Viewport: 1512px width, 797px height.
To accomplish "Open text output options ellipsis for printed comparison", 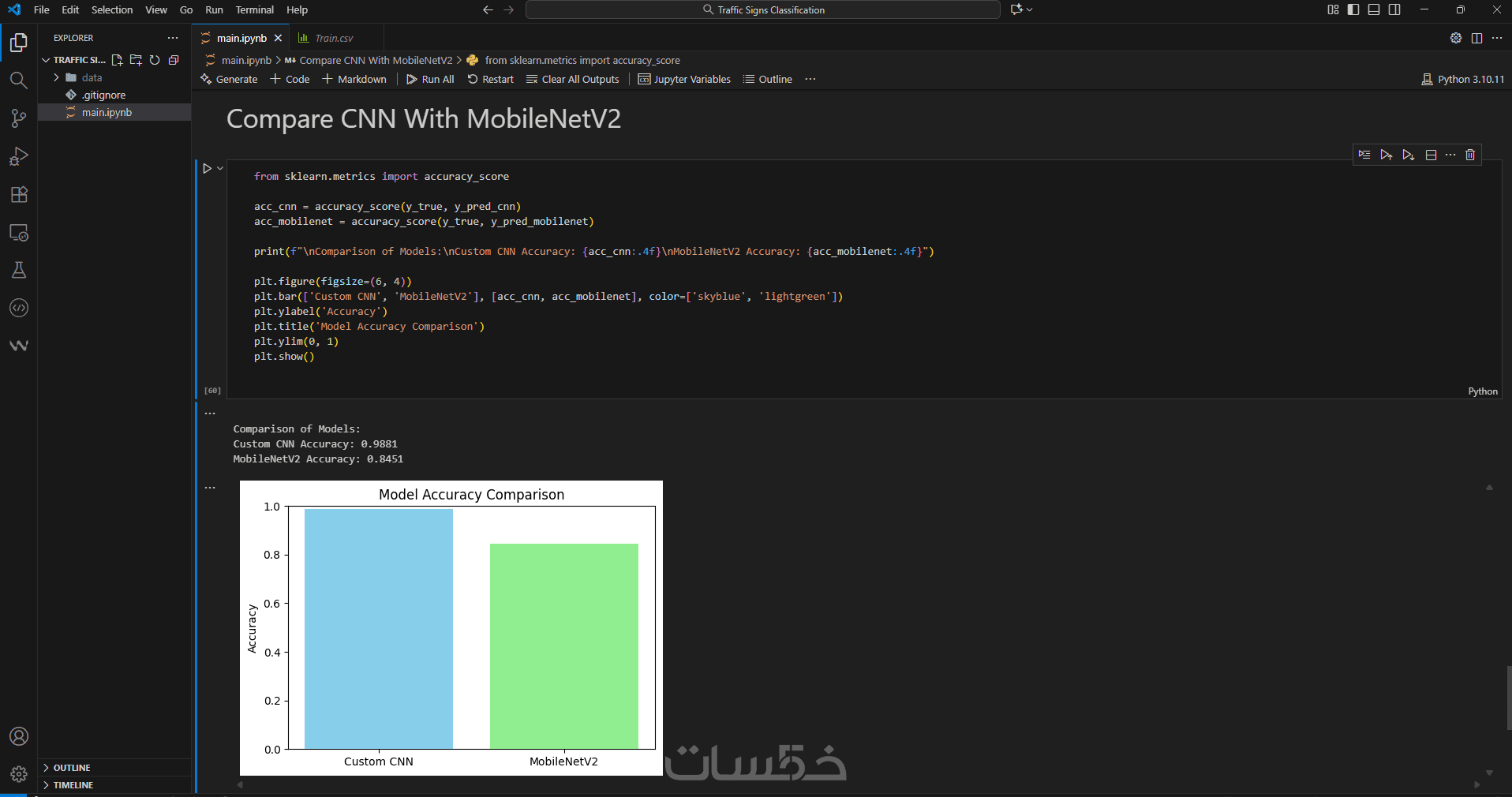I will click(210, 413).
